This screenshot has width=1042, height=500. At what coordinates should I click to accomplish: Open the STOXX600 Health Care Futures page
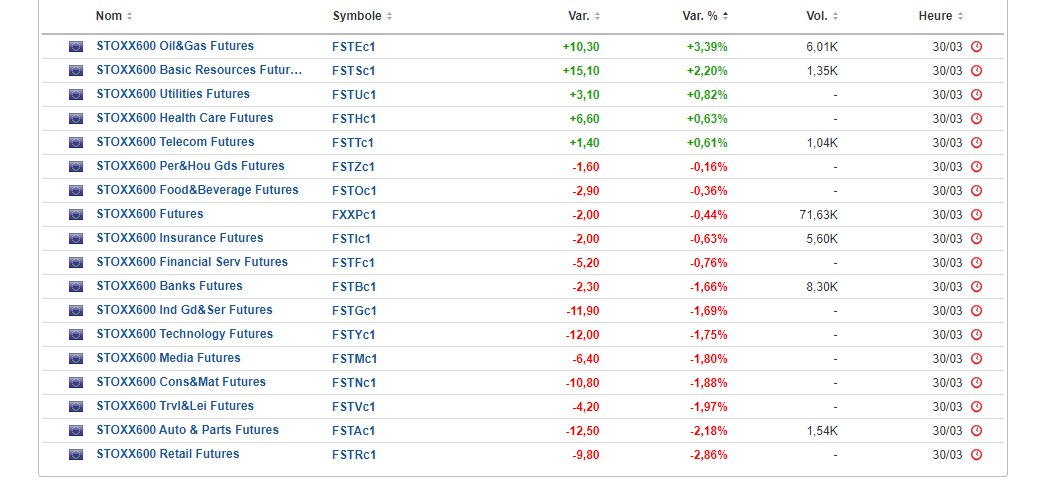coord(184,118)
